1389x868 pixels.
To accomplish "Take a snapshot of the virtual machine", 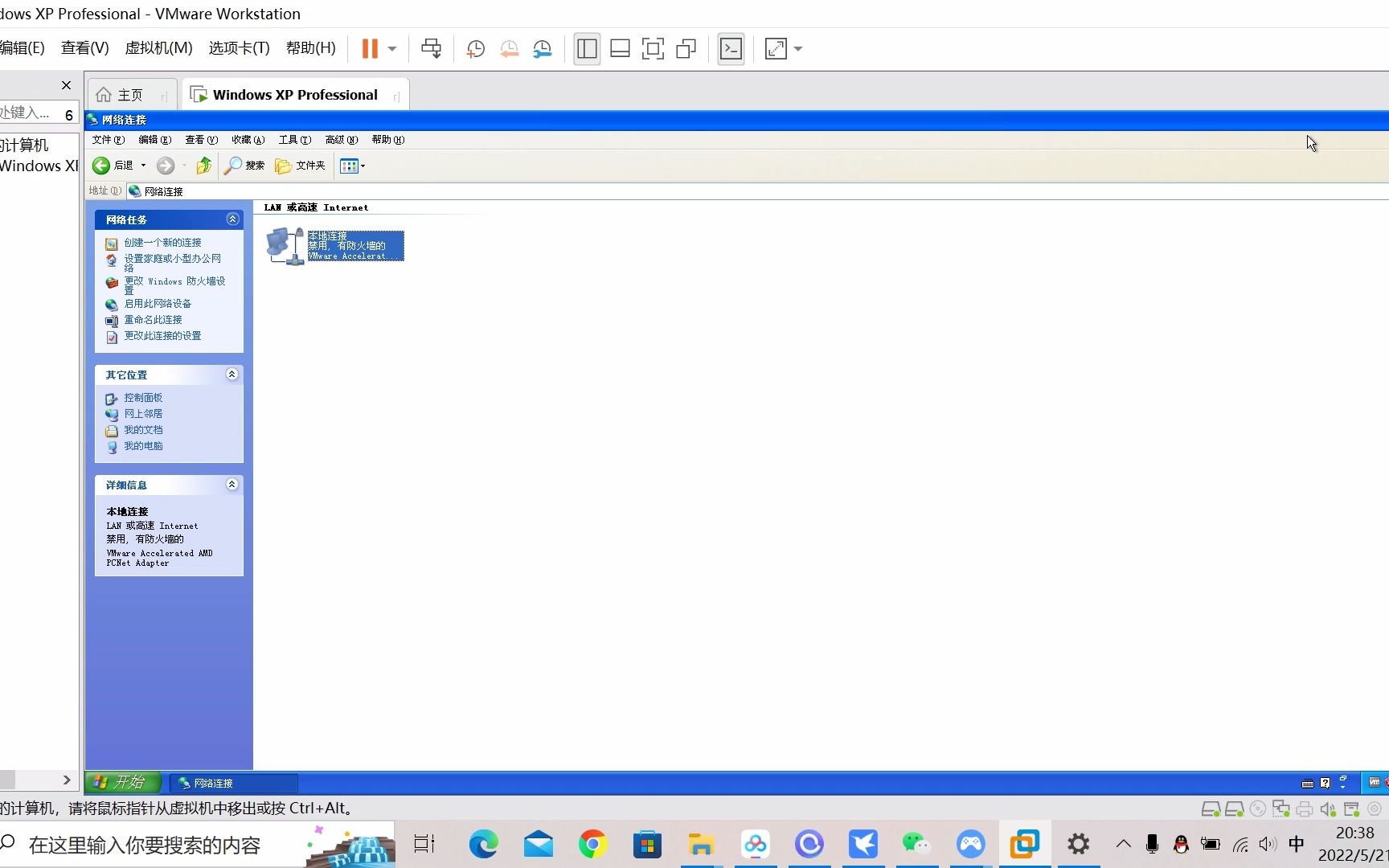I will coord(475,49).
